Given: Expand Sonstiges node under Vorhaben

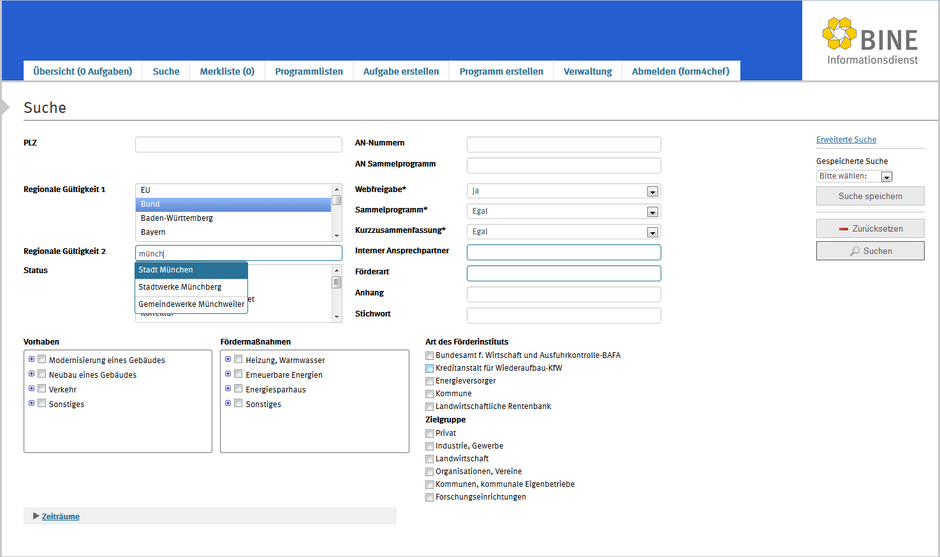Looking at the screenshot, I should [31, 403].
